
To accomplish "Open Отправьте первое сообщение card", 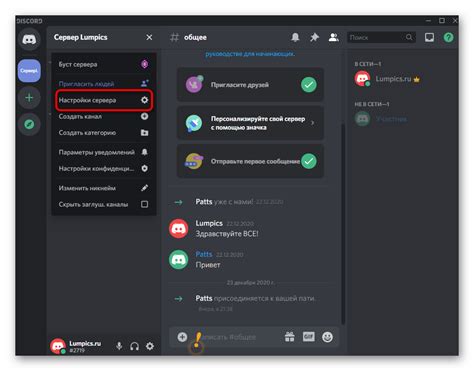I will click(x=250, y=161).
